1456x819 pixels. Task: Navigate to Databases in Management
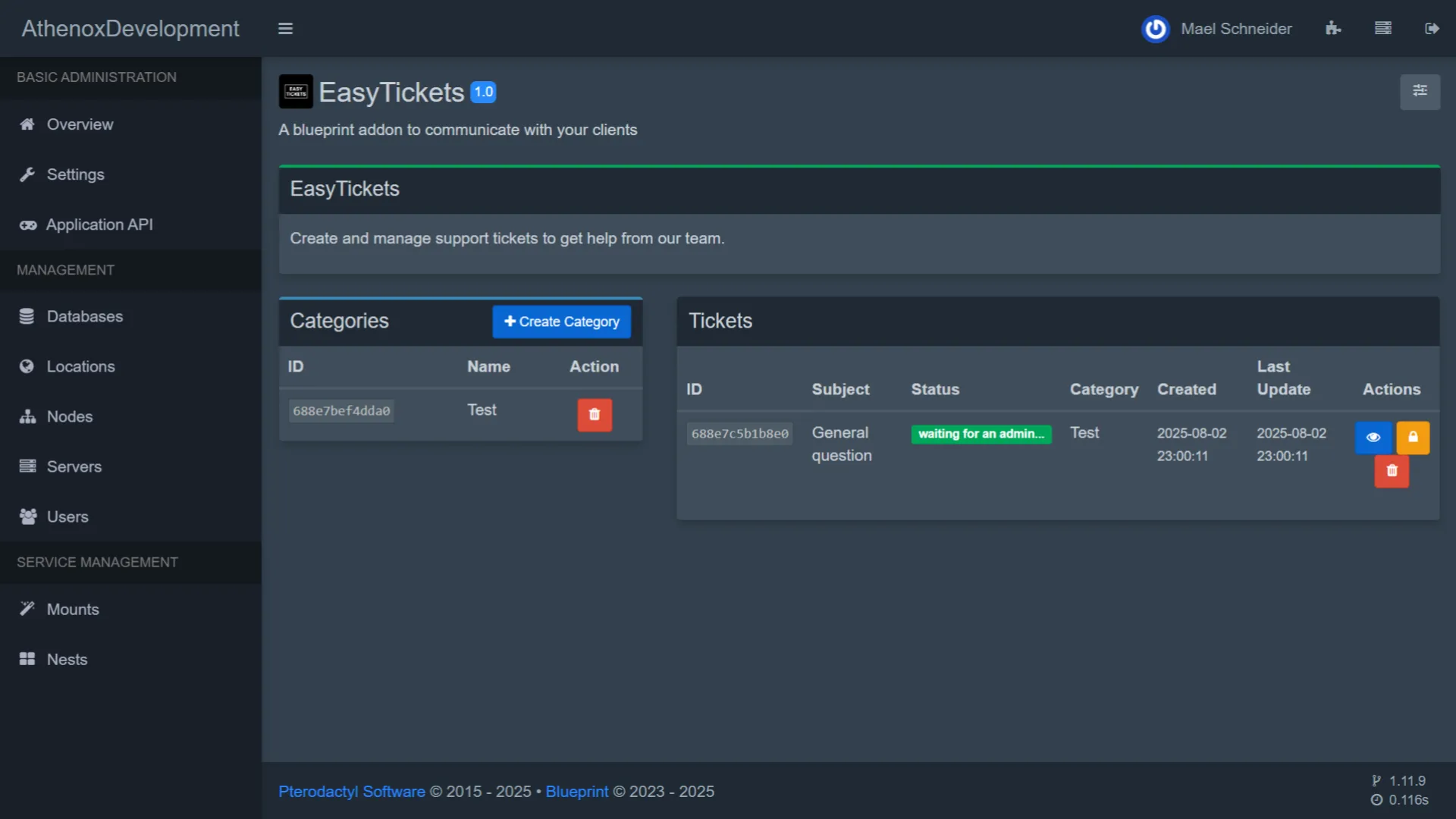(x=84, y=316)
